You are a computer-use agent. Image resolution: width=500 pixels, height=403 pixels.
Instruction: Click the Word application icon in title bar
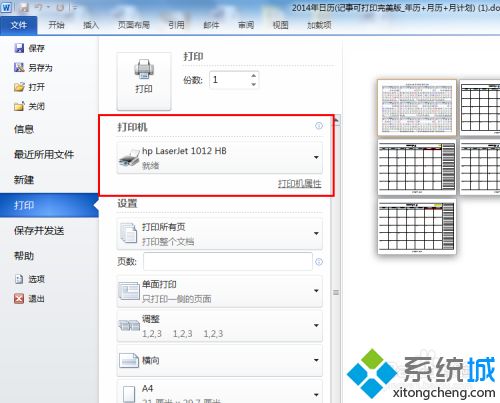[x=6, y=7]
